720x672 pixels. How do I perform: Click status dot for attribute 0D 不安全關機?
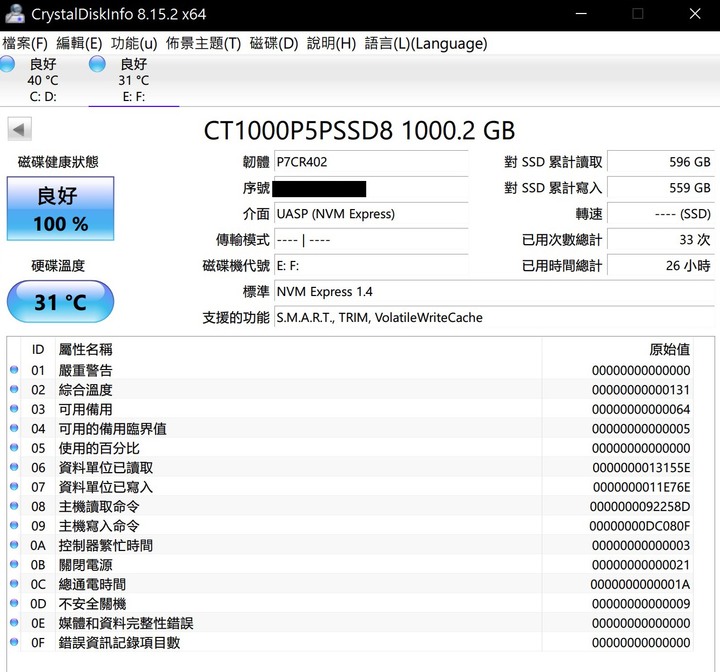click(14, 603)
